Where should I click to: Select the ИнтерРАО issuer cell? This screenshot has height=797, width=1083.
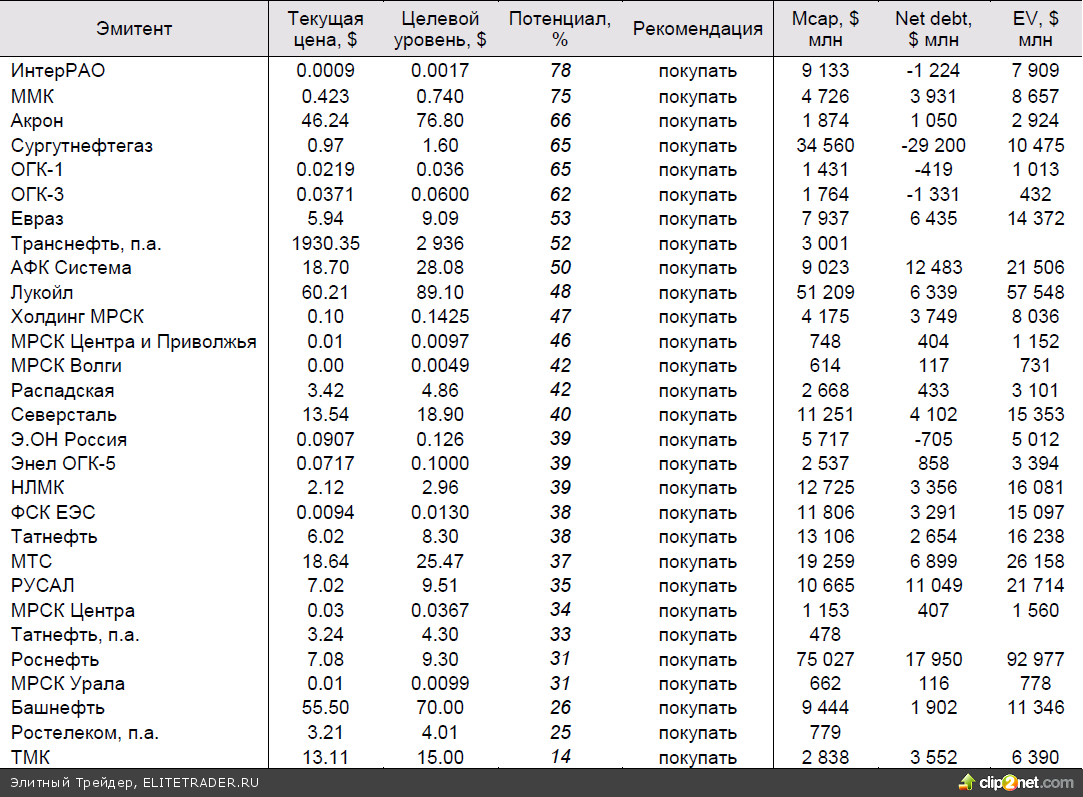pos(58,71)
